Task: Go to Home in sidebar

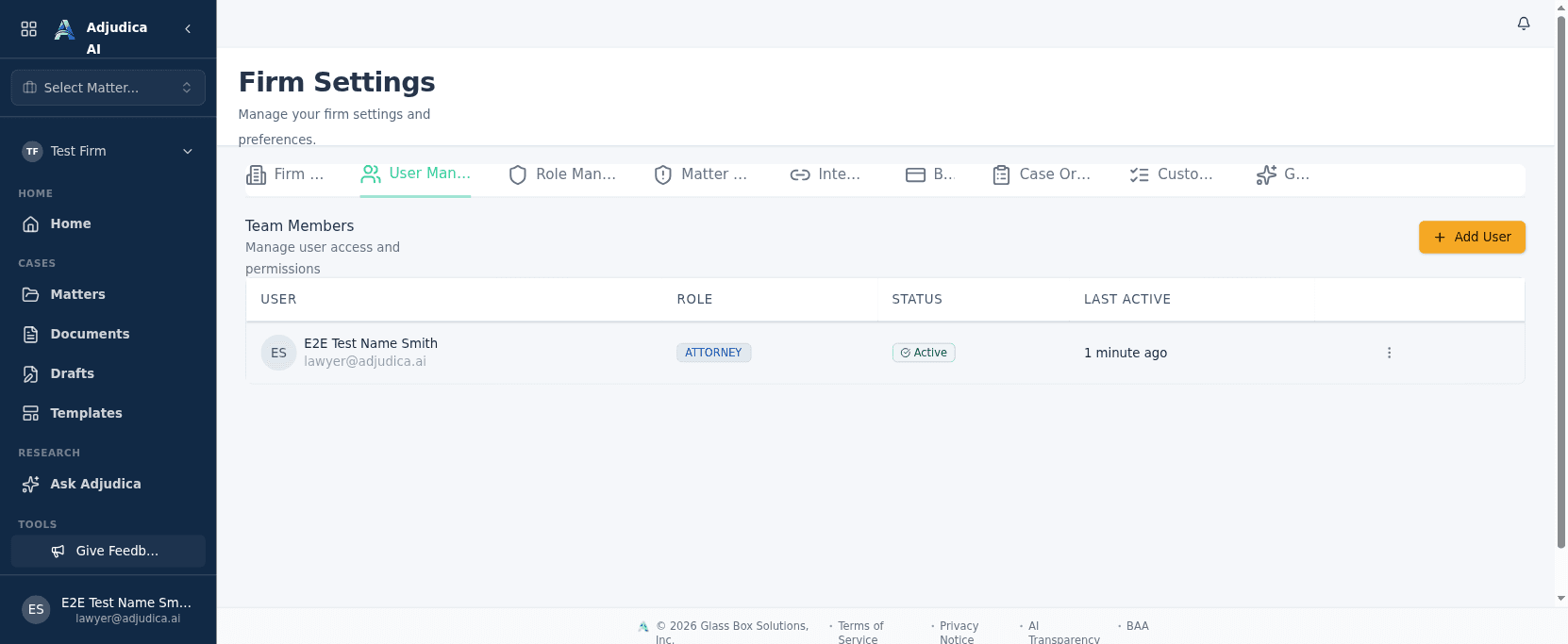Action: (108, 223)
